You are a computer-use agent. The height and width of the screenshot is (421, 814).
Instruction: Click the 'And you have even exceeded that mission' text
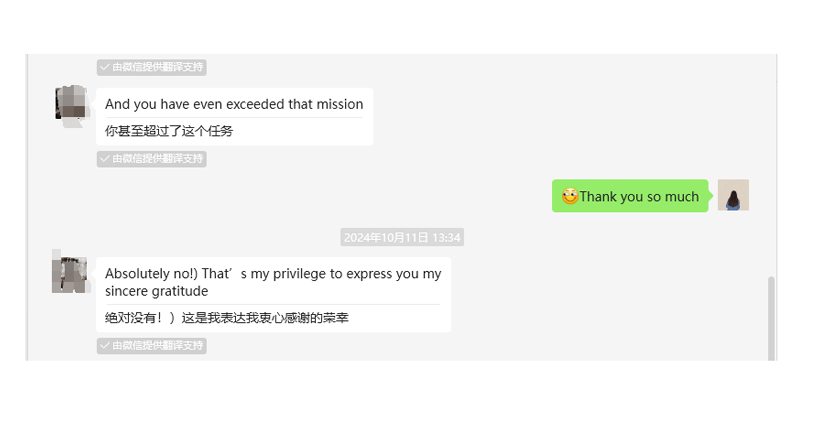point(234,104)
